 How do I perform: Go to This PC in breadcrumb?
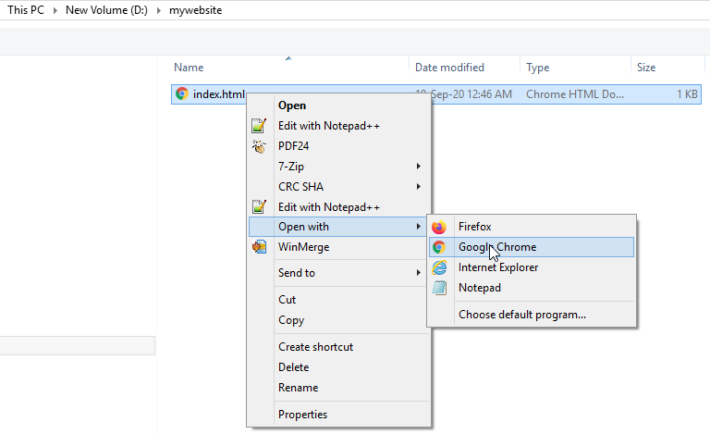26,10
